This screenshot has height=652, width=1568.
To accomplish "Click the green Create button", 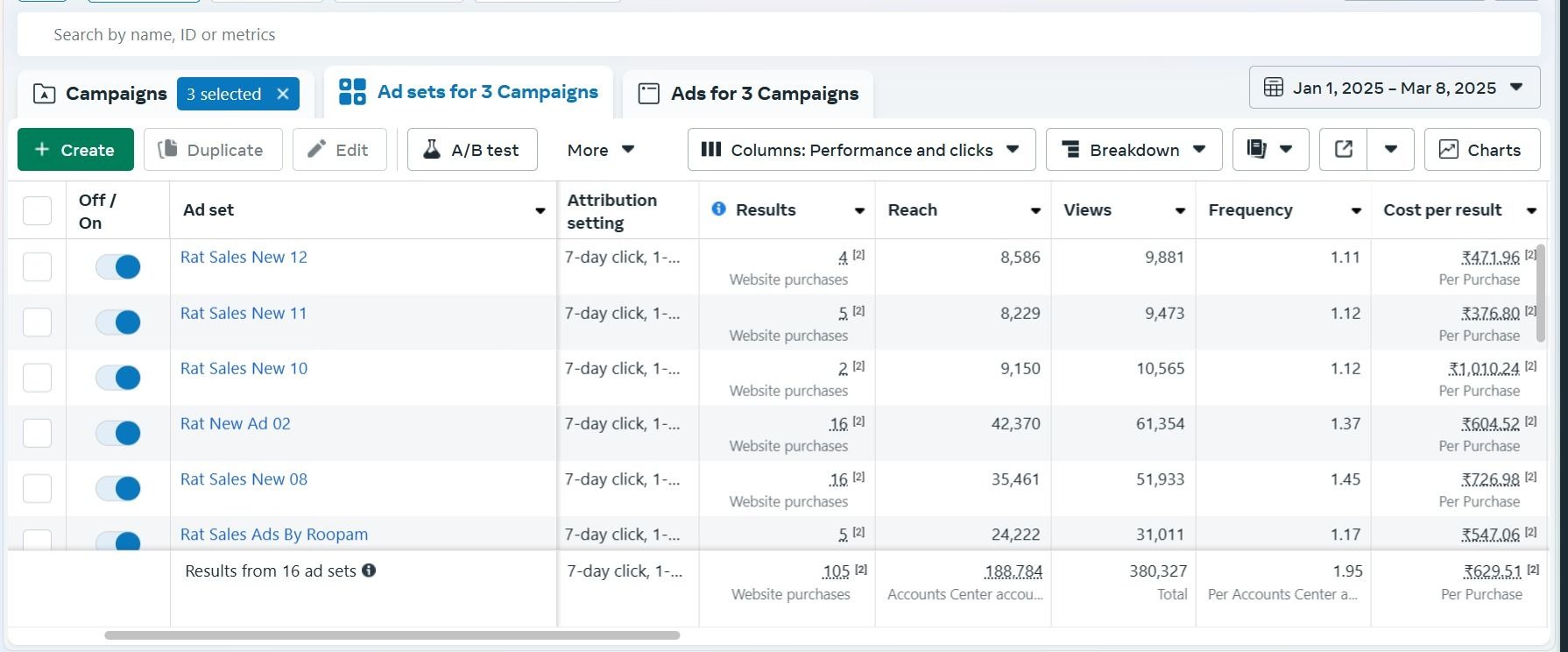I will click(x=75, y=150).
